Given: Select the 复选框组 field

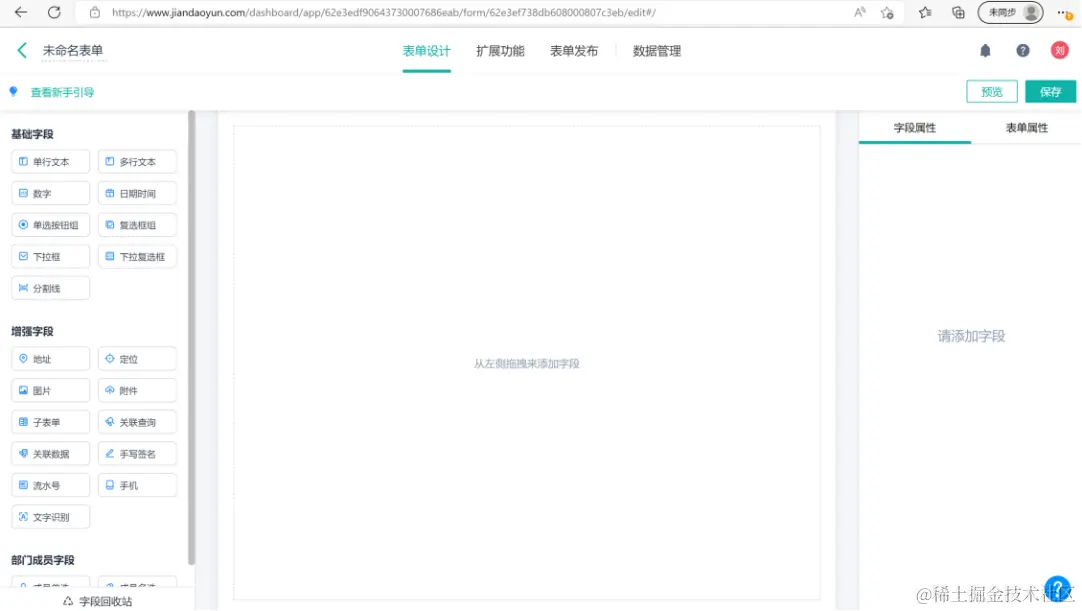Looking at the screenshot, I should click(137, 225).
